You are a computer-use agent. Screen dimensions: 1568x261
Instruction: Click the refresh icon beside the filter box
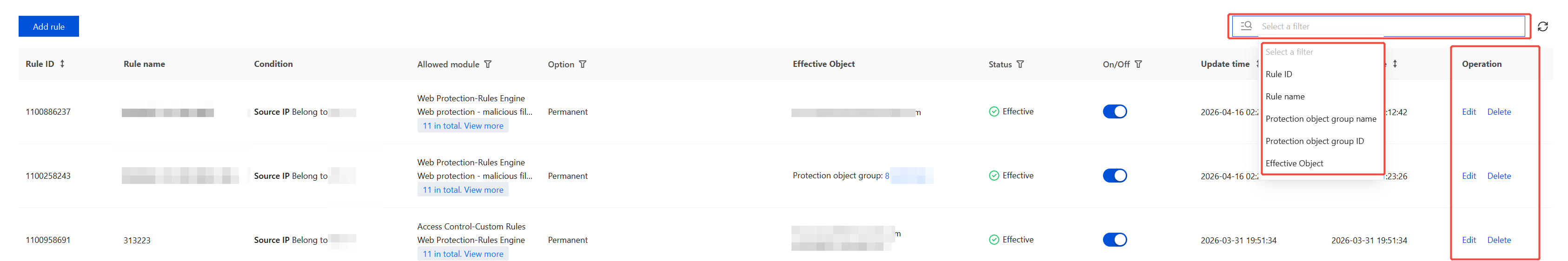(1542, 27)
